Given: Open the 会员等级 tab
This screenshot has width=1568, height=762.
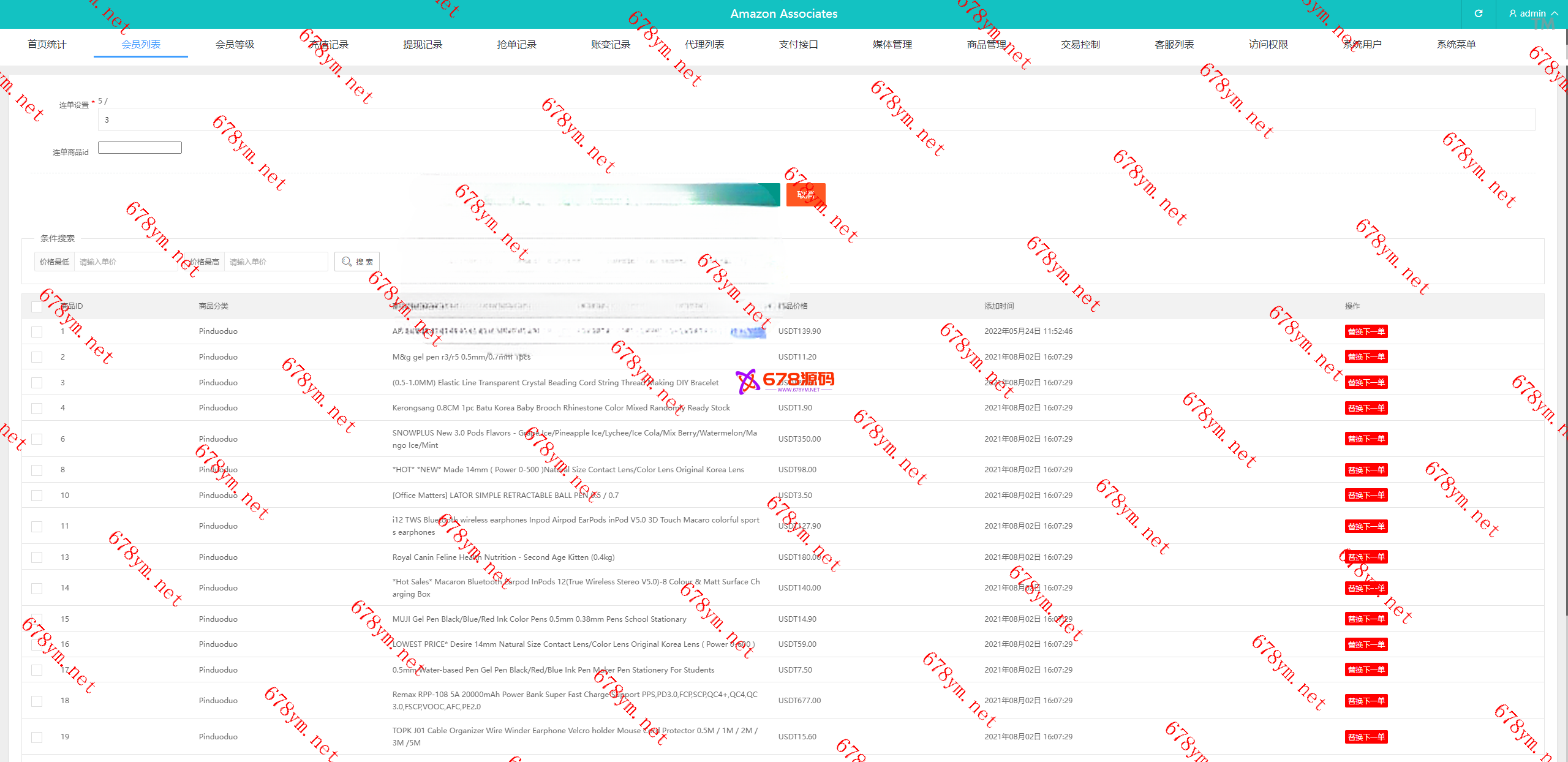Looking at the screenshot, I should [x=235, y=45].
